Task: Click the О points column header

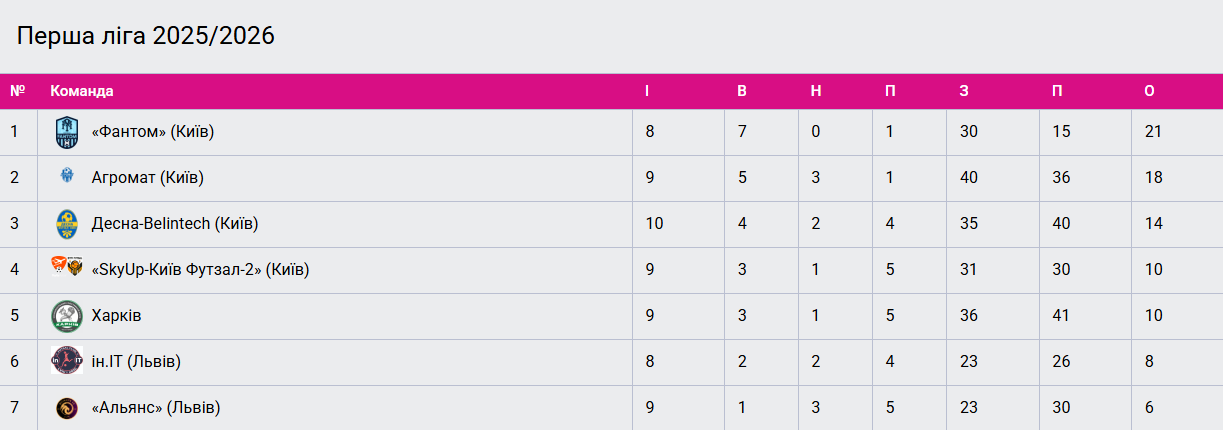Action: 1149,91
